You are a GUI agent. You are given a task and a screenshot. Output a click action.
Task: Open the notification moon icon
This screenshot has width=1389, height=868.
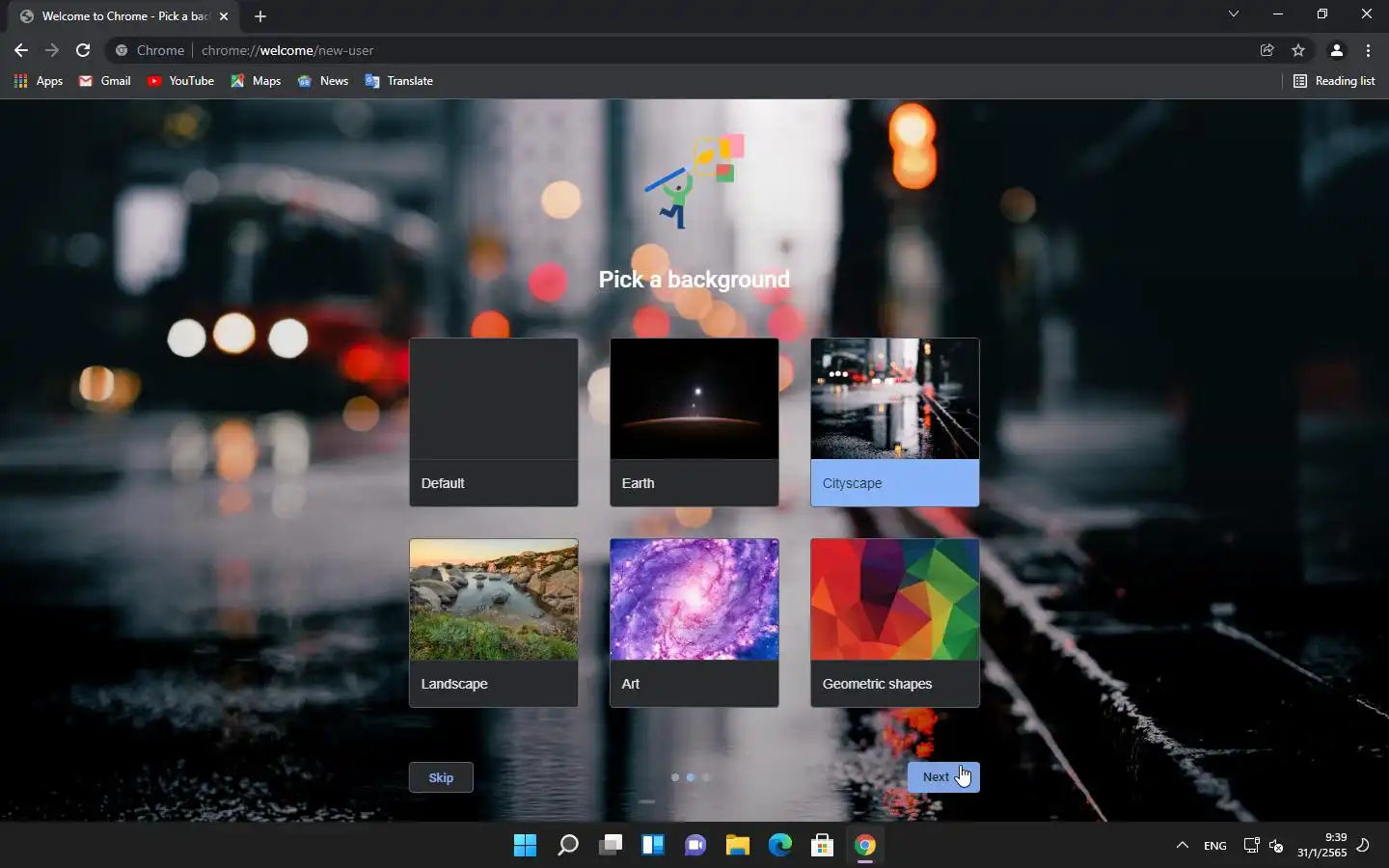[x=1364, y=846]
